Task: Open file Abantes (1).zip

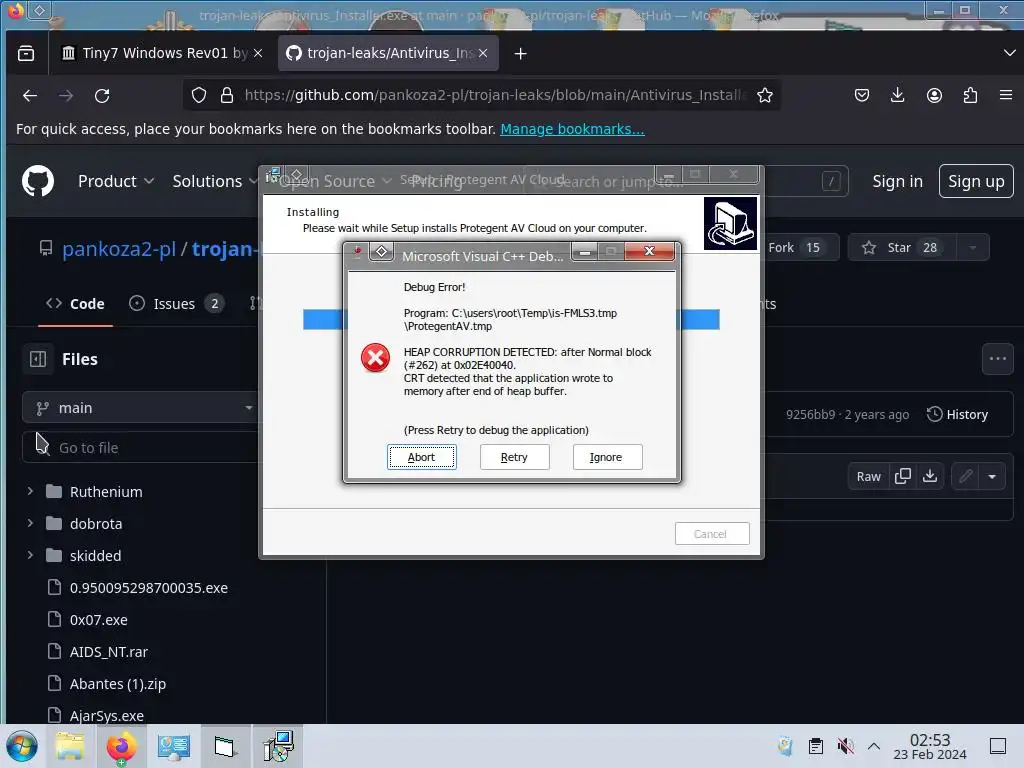Action: 118,684
